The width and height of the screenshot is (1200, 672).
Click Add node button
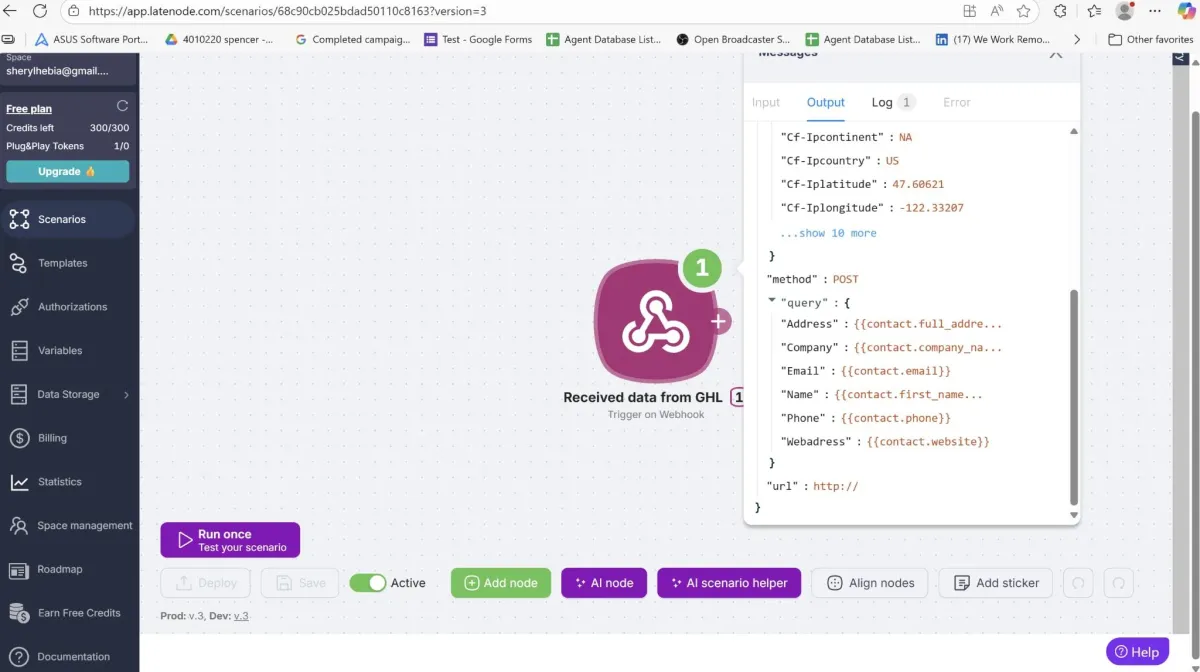coord(501,583)
